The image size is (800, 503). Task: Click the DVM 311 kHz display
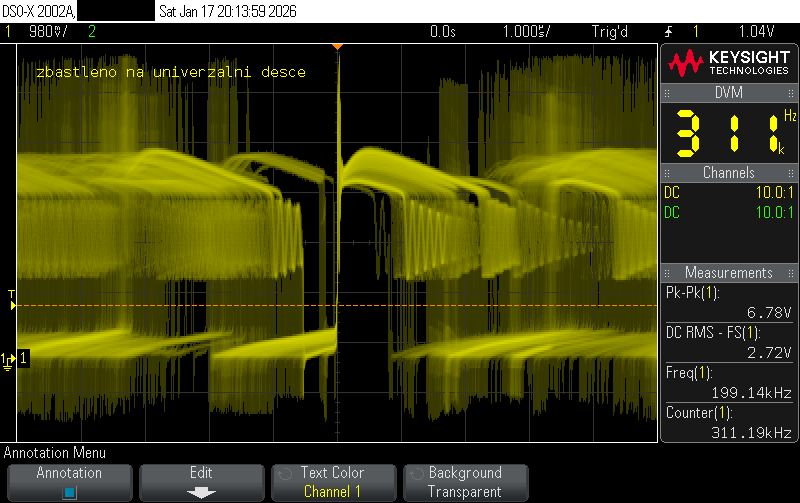(728, 133)
